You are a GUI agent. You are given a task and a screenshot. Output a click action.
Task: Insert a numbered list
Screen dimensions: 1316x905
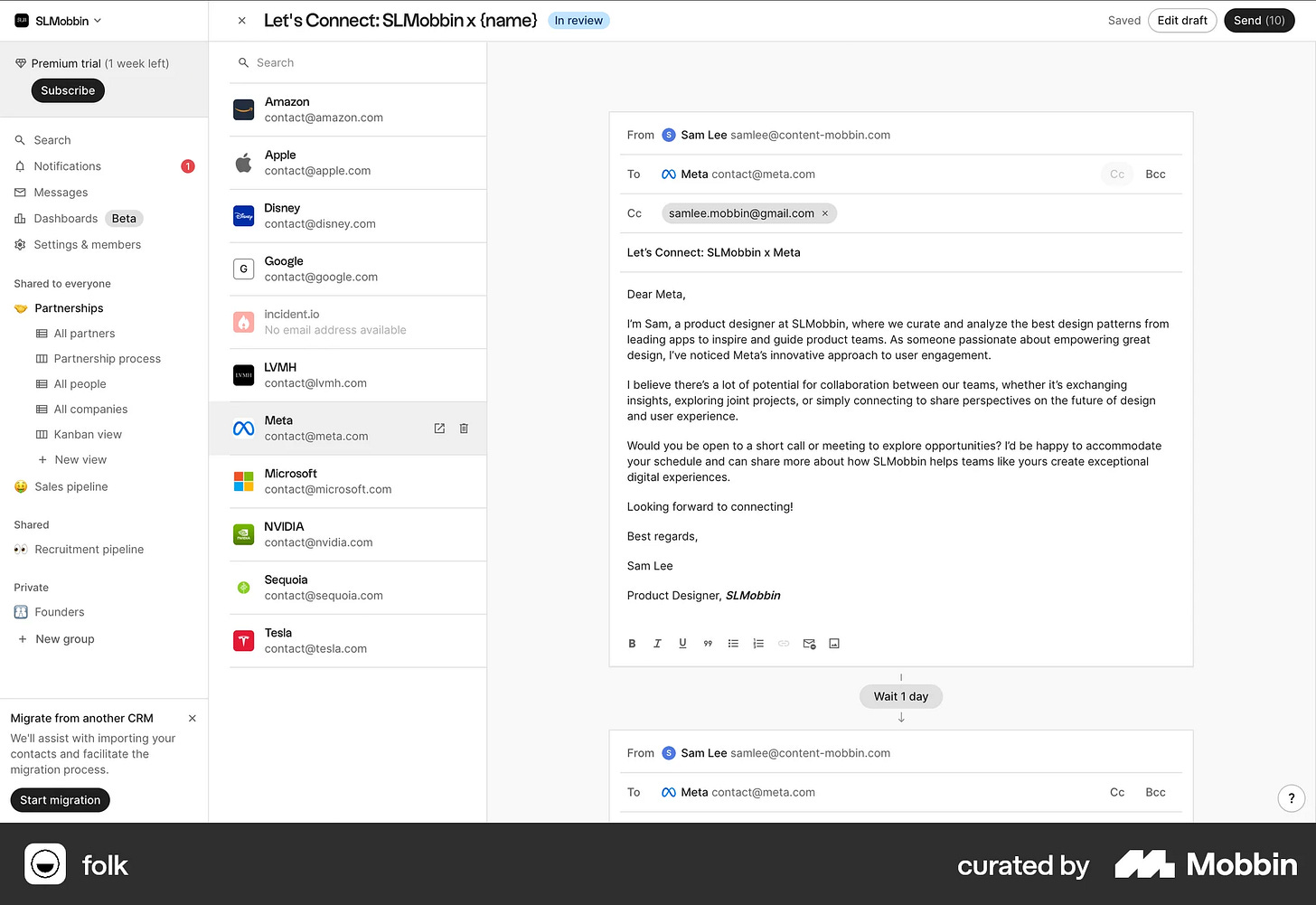coord(758,644)
